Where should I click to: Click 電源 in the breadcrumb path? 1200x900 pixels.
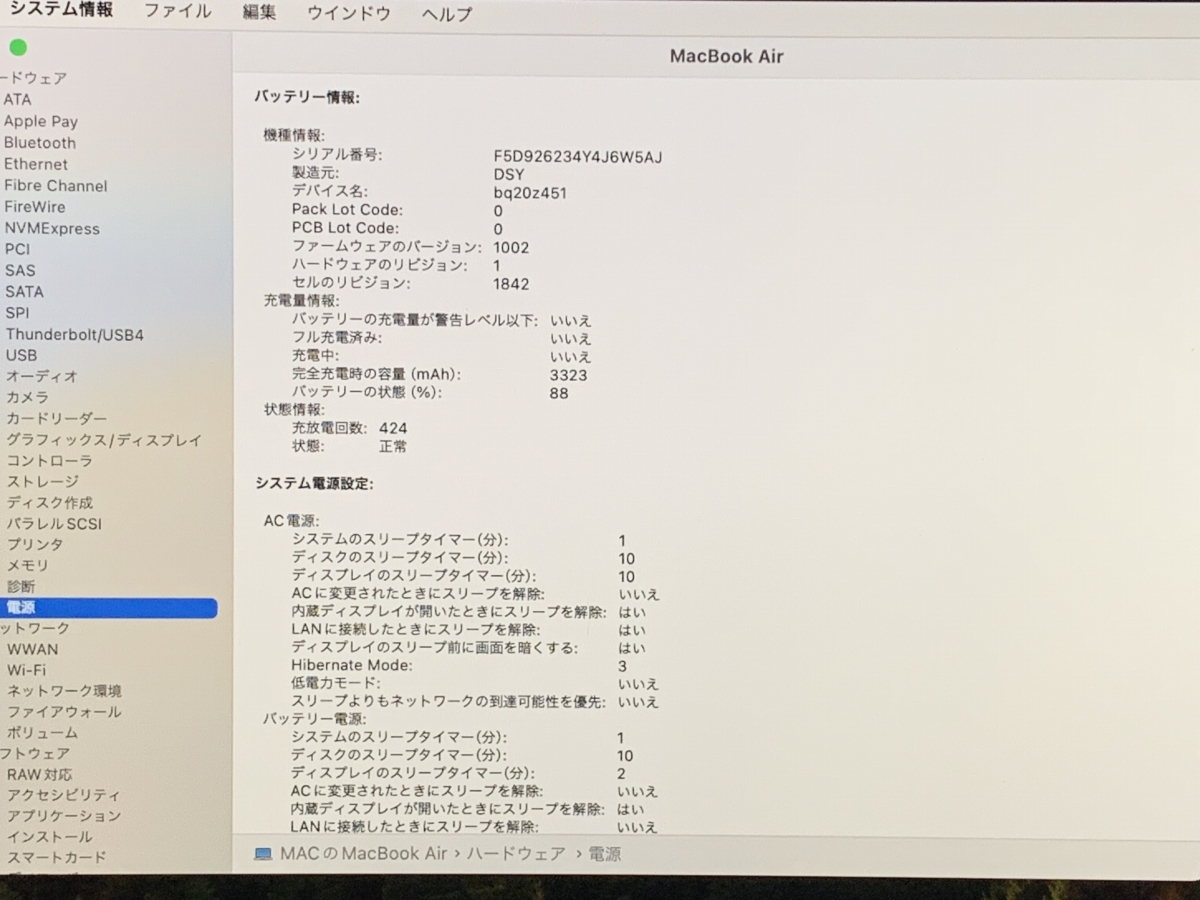point(608,853)
